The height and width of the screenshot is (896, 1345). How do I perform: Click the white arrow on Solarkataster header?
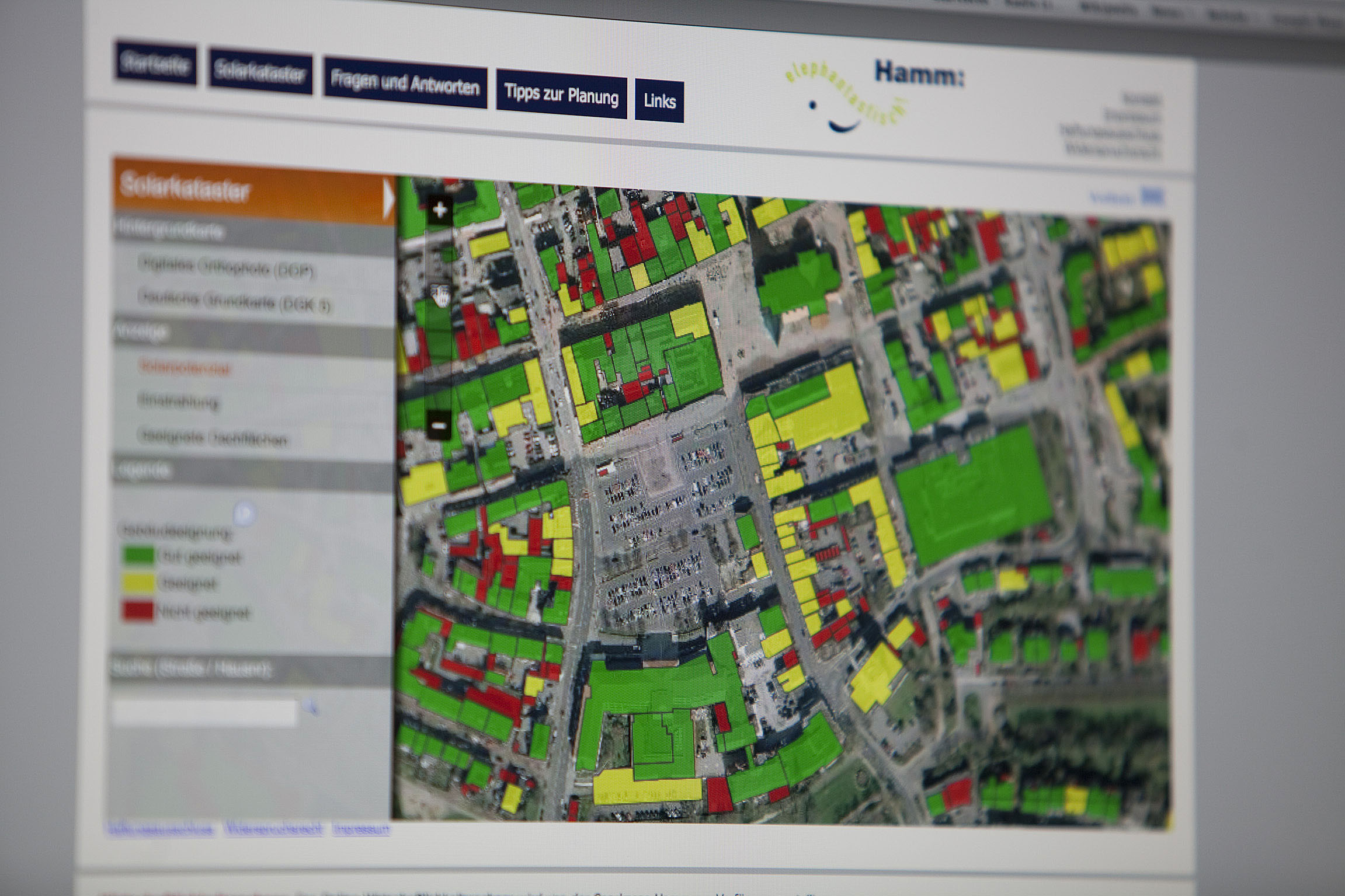tap(388, 198)
